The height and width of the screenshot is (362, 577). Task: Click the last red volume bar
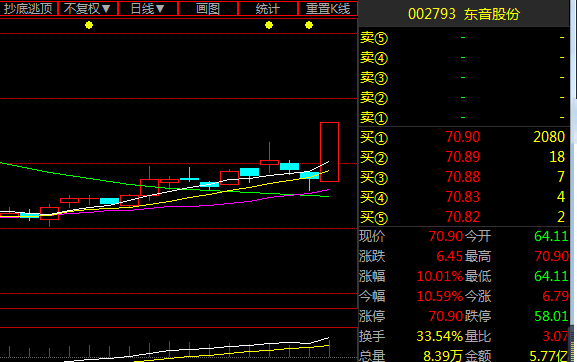pyautogui.click(x=329, y=348)
